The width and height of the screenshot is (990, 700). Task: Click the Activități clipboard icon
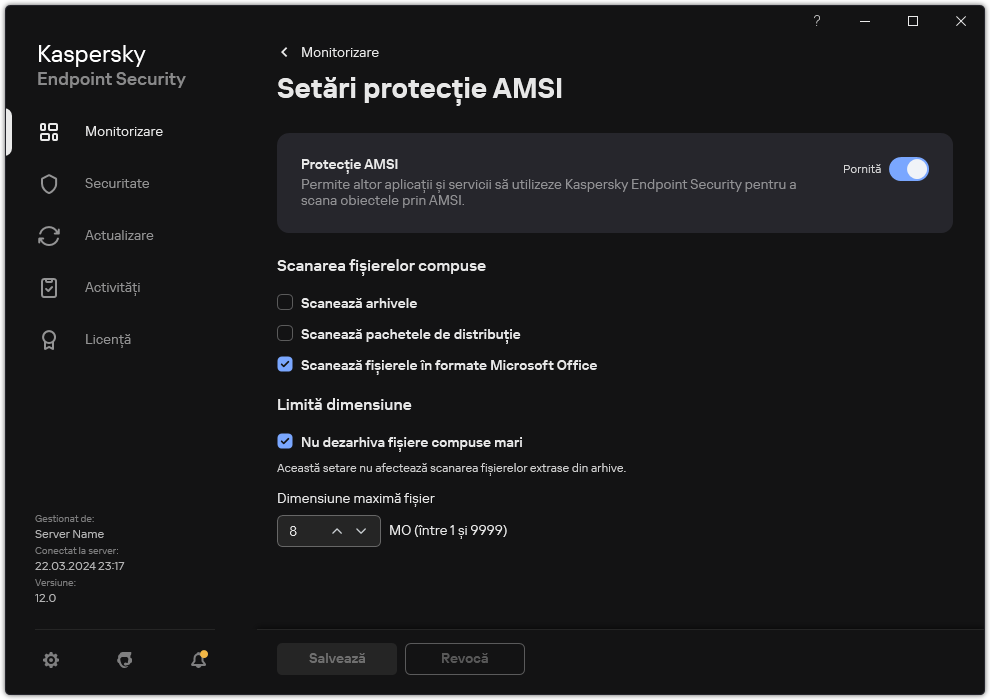[49, 288]
